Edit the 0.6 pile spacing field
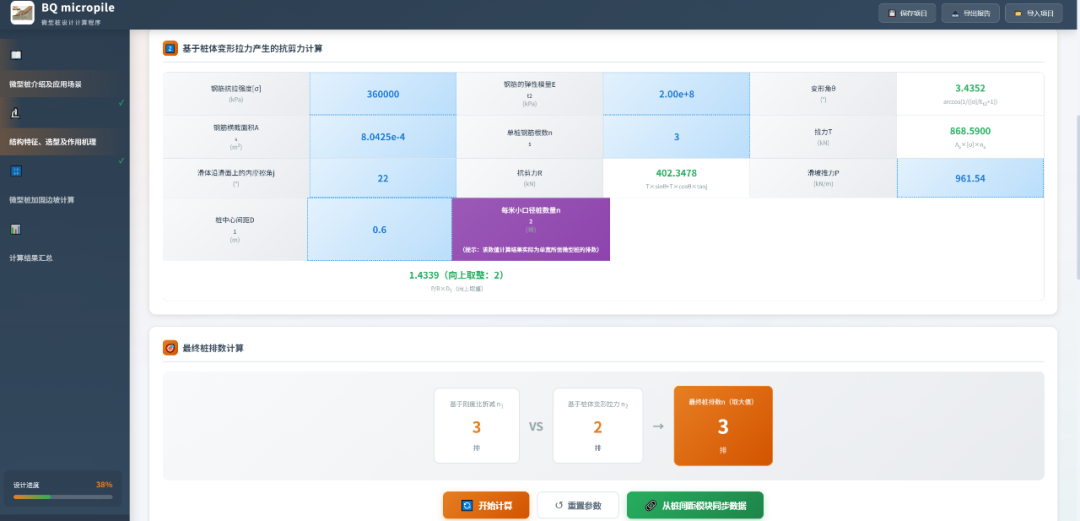 click(380, 229)
